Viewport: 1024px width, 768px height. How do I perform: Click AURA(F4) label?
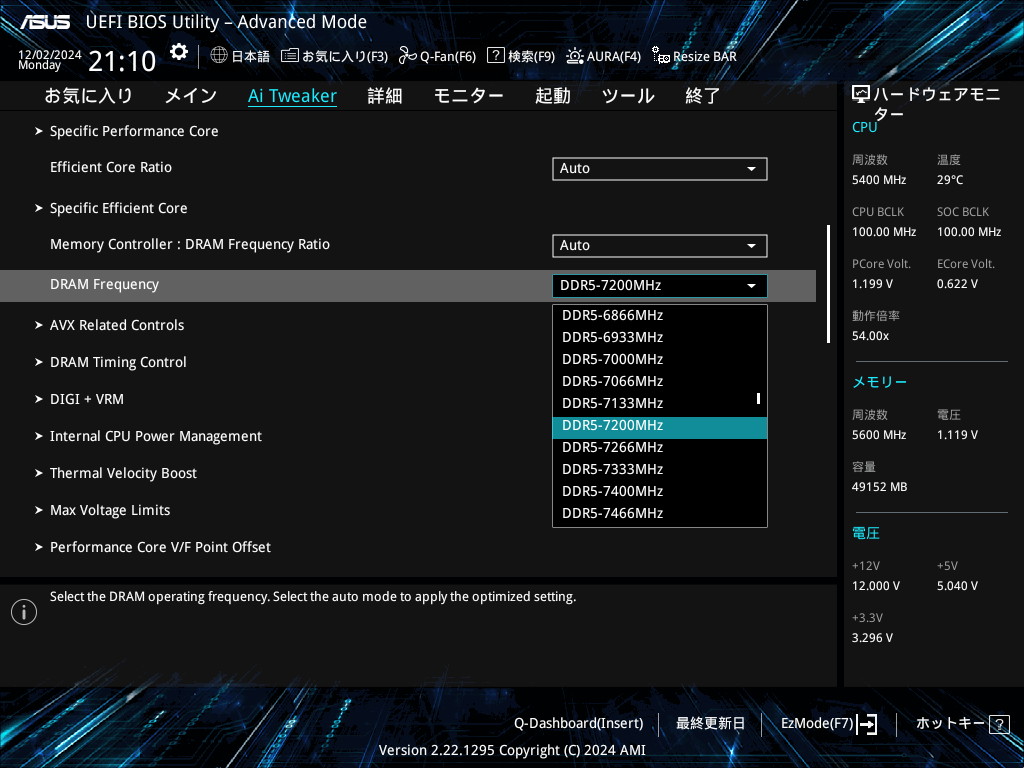coord(614,56)
